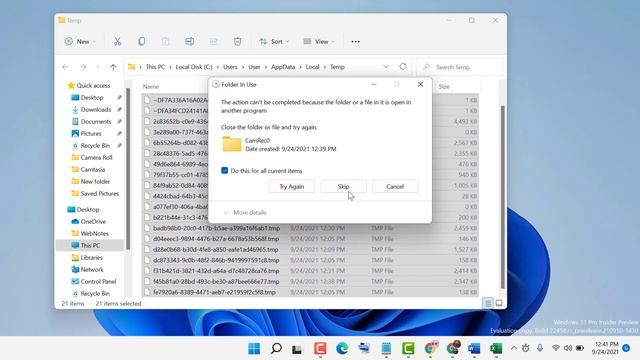640x360 pixels.
Task: Open recent locations dropdown beside Forward arrow
Action: pos(98,67)
